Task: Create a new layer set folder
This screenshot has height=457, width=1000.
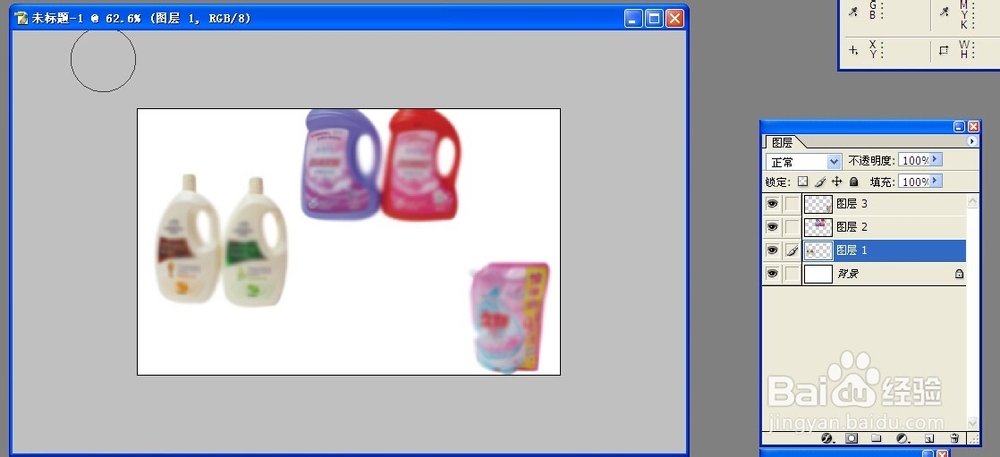Action: click(x=876, y=439)
